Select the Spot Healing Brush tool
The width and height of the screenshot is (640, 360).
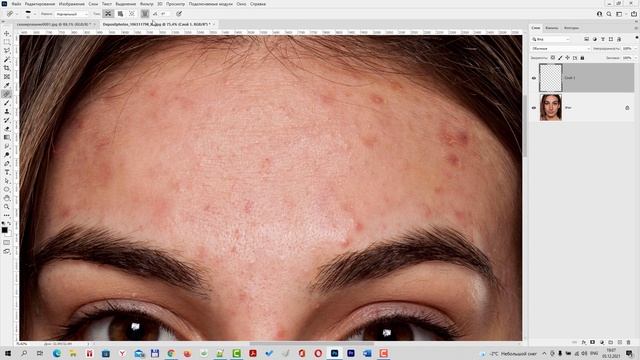pos(7,94)
